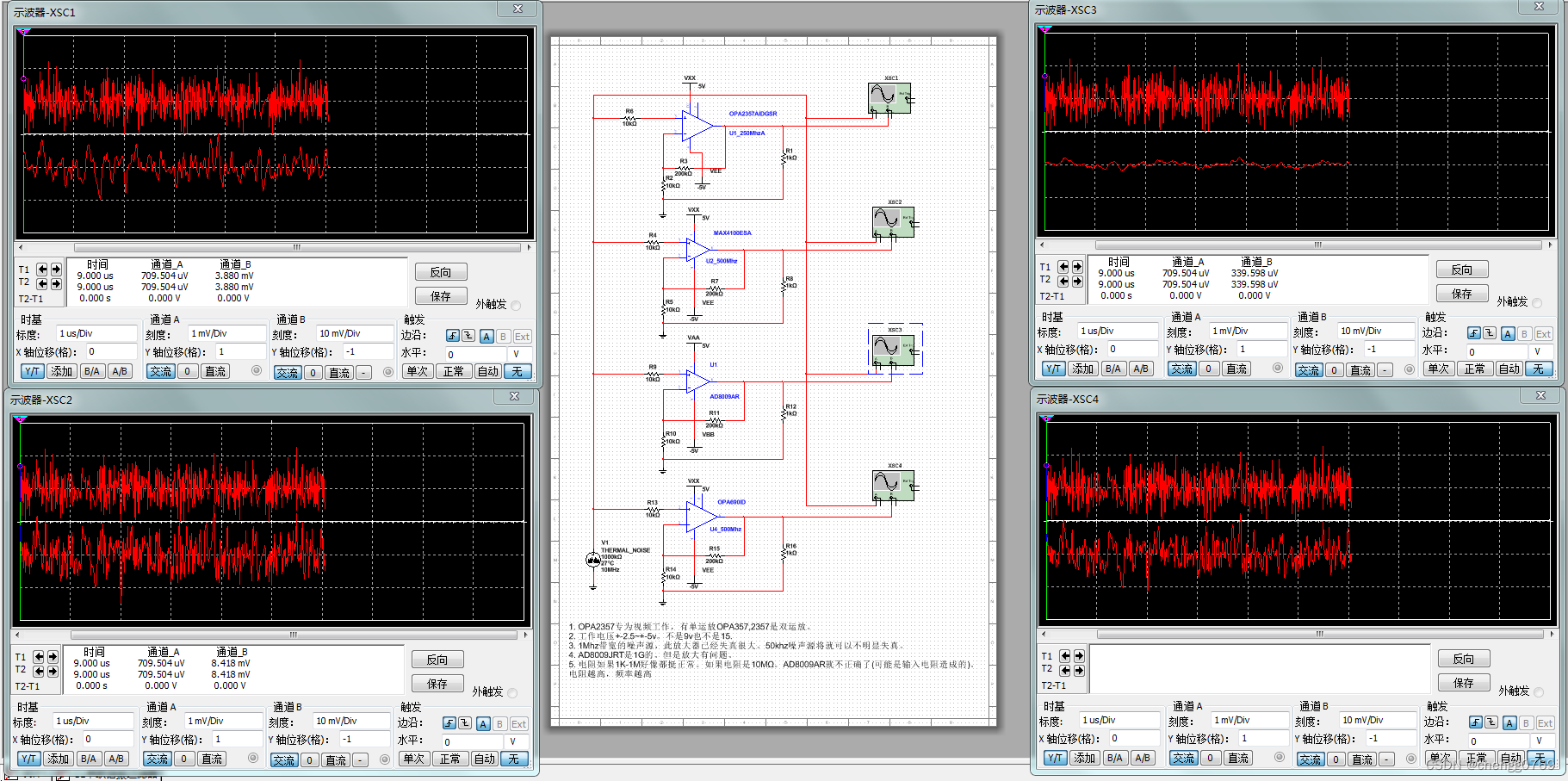Image resolution: width=1568 pixels, height=781 pixels.
Task: Select the XSC4 oscilloscope instrument in the schematic
Action: point(891,486)
